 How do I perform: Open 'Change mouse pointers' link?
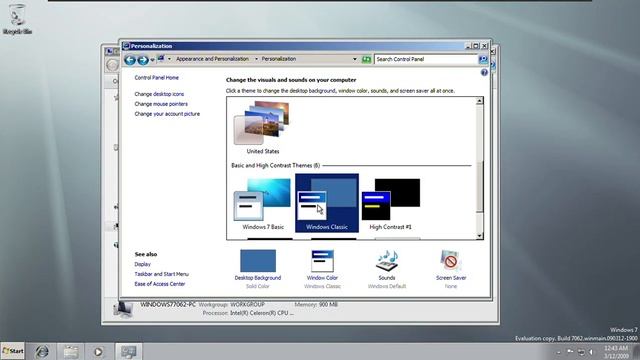click(x=161, y=104)
